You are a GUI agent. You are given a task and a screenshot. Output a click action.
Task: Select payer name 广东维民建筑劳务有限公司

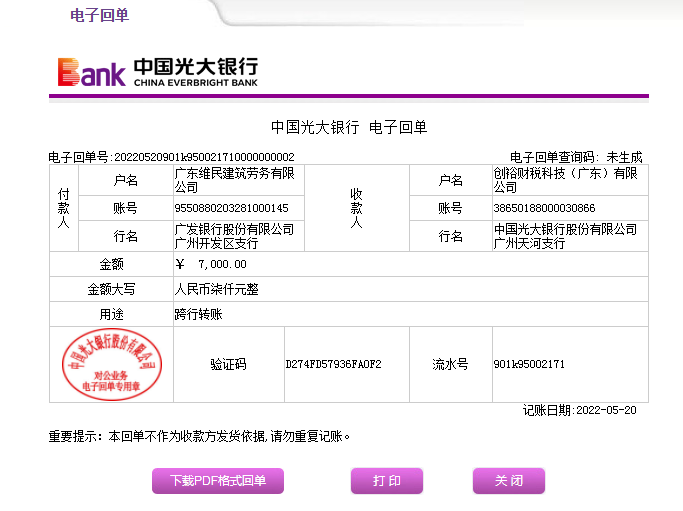coord(234,180)
